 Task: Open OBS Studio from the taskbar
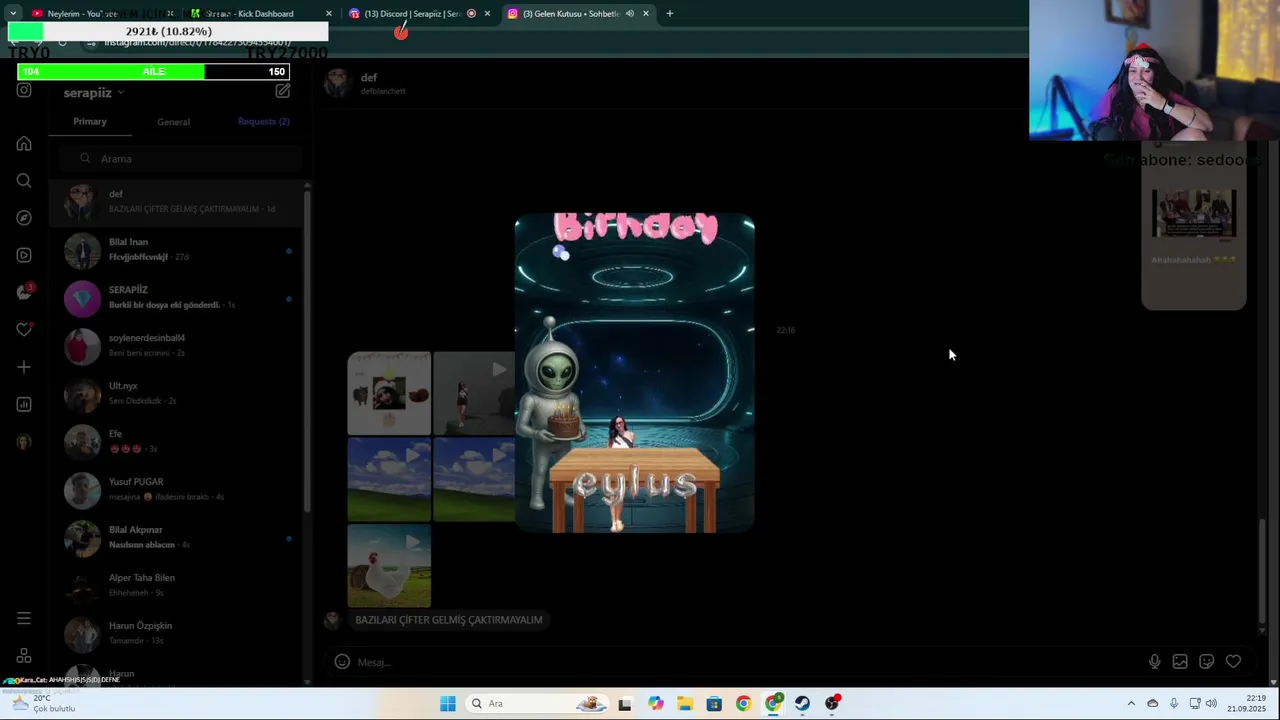click(x=832, y=703)
